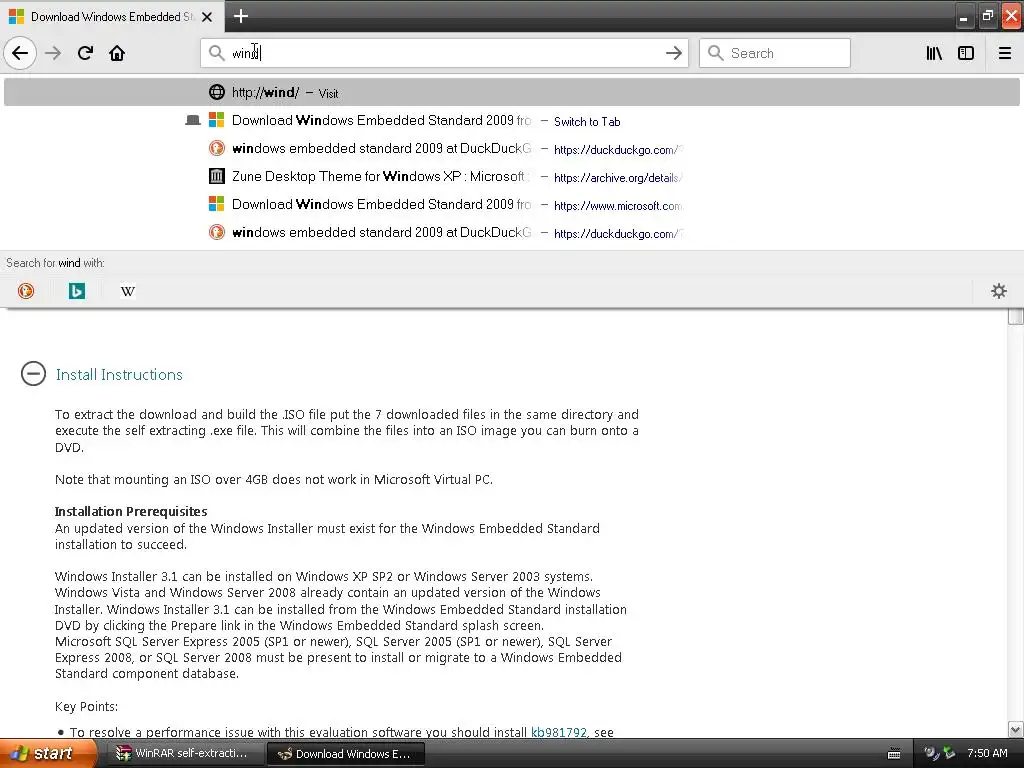The width and height of the screenshot is (1024, 768).
Task: Open microsoft.com Download Windows Embedded suggestion
Action: pyautogui.click(x=512, y=204)
